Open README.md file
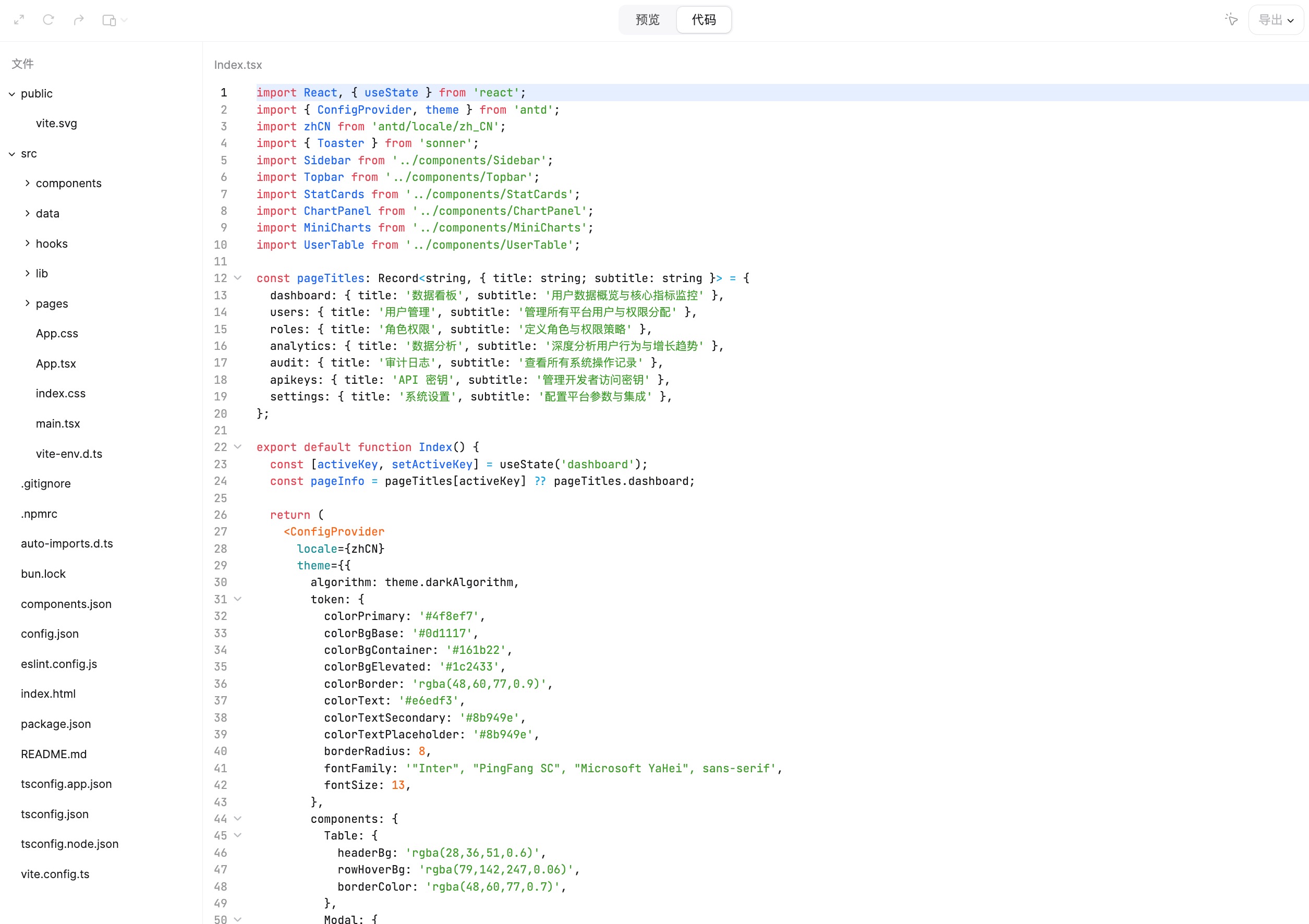Screen dimensions: 1309x924 (54, 754)
